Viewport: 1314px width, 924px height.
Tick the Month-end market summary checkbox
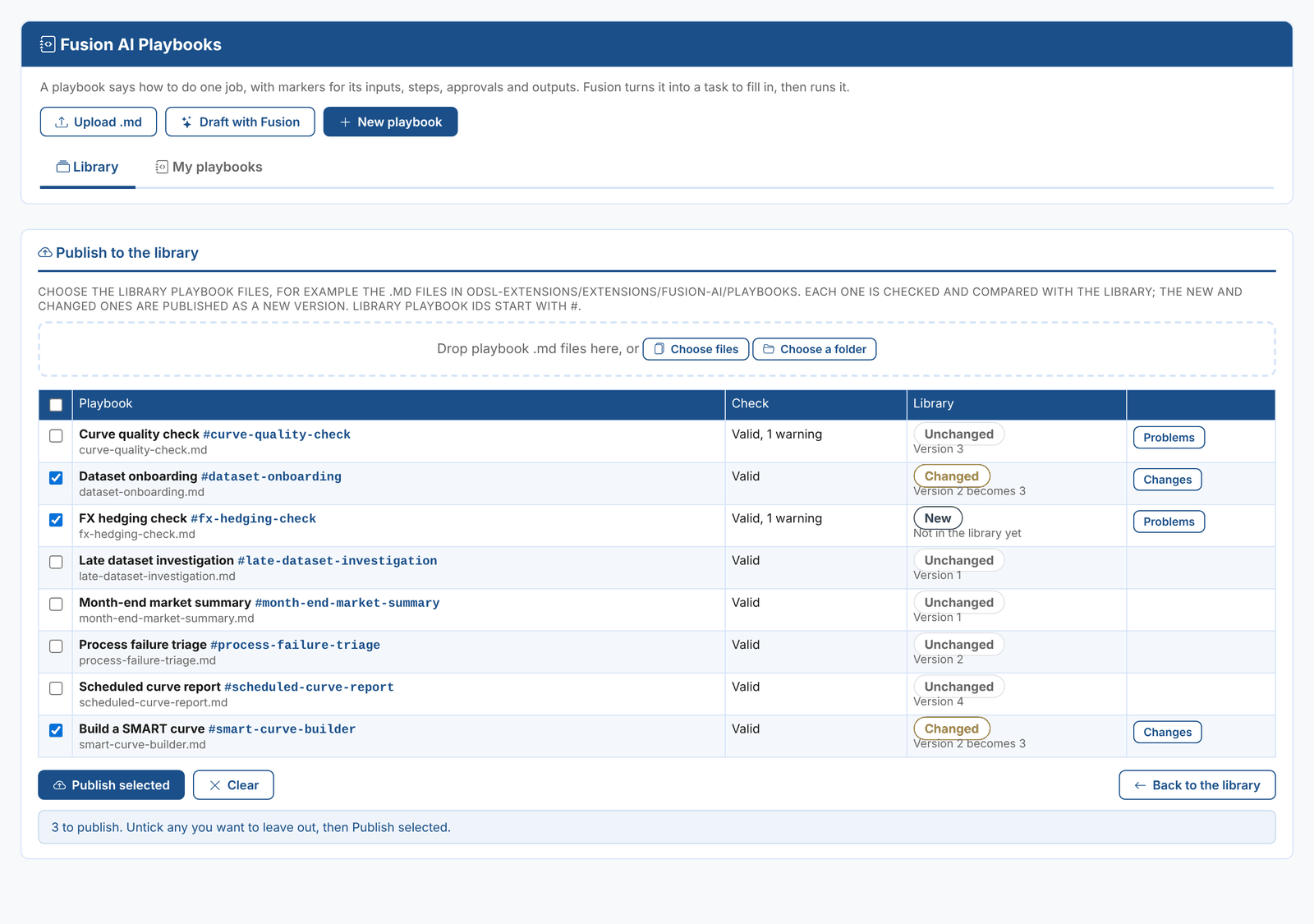[56, 605]
